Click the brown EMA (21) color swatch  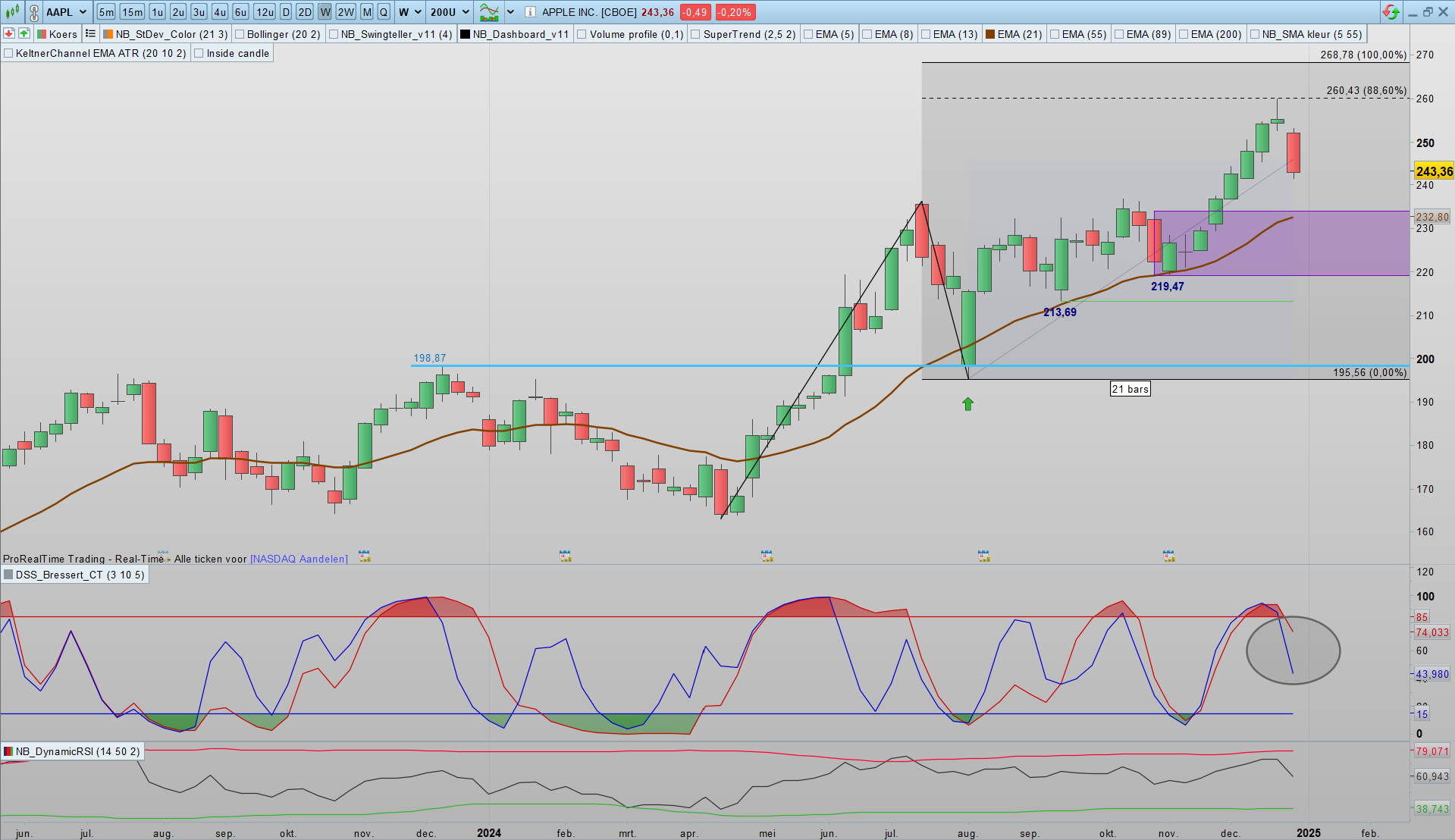click(989, 34)
